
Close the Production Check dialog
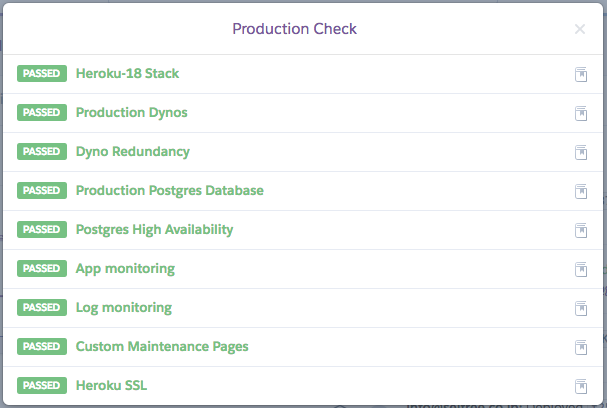click(580, 29)
